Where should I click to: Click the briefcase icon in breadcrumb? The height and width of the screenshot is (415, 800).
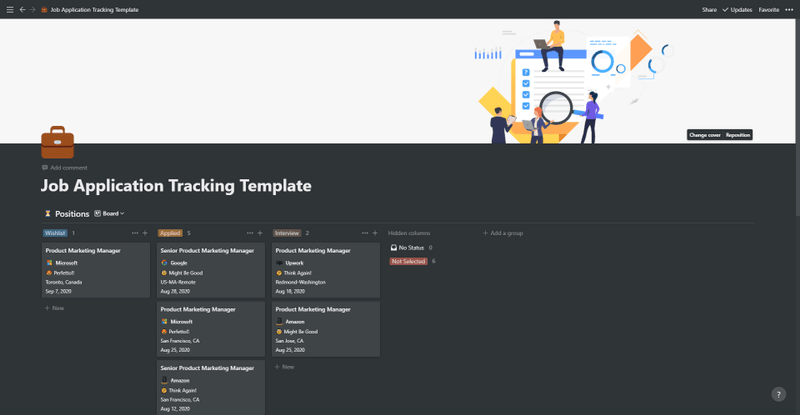(x=44, y=10)
